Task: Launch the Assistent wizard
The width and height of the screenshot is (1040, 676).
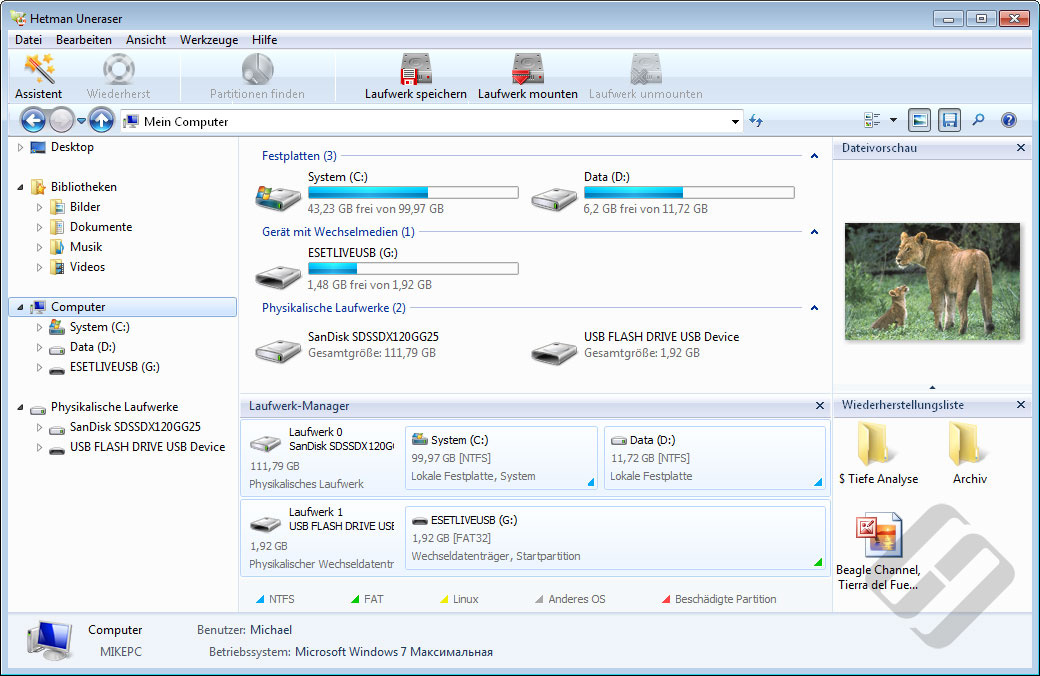Action: (38, 77)
